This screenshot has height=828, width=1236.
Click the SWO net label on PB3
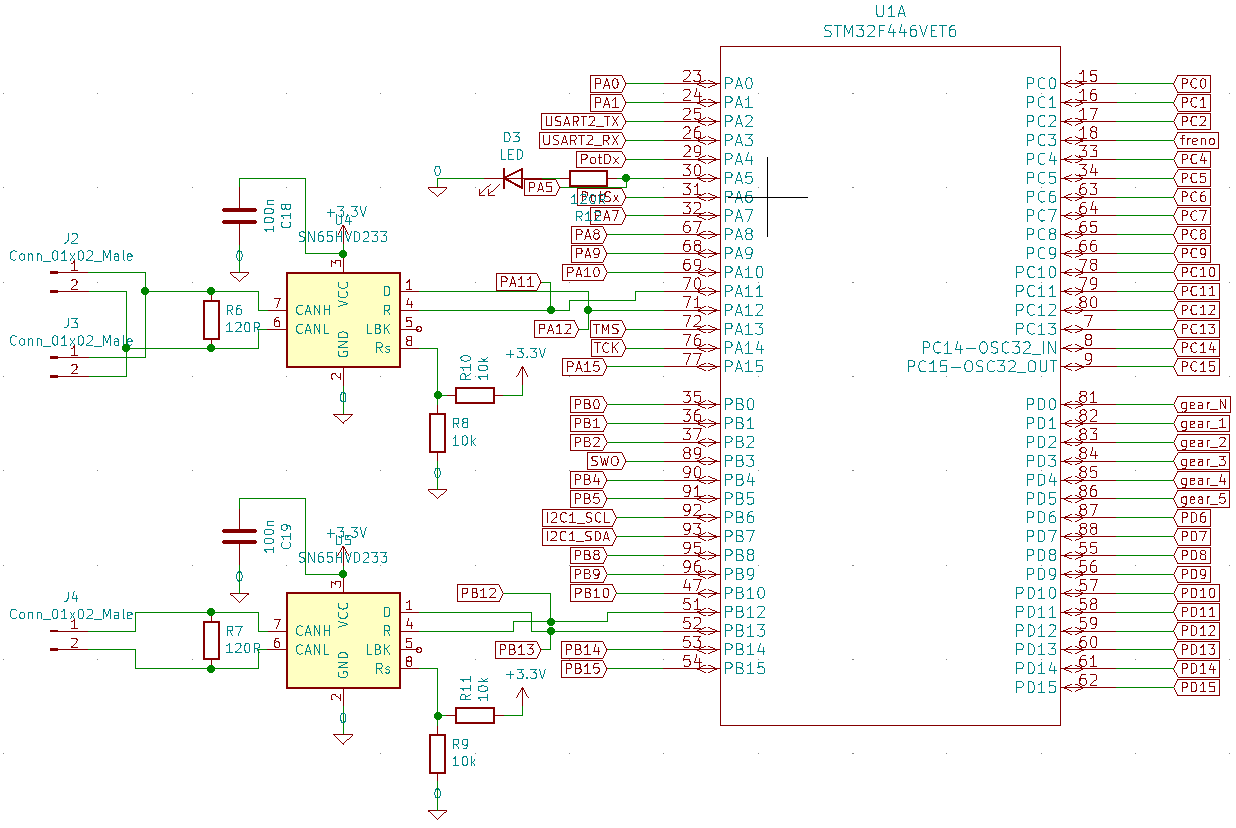604,461
